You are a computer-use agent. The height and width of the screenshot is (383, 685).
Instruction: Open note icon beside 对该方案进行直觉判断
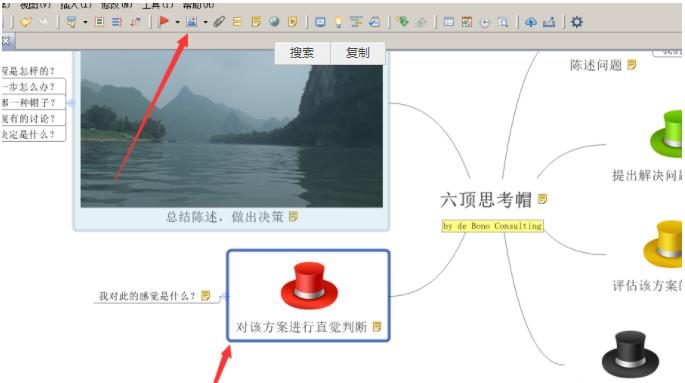click(x=377, y=327)
